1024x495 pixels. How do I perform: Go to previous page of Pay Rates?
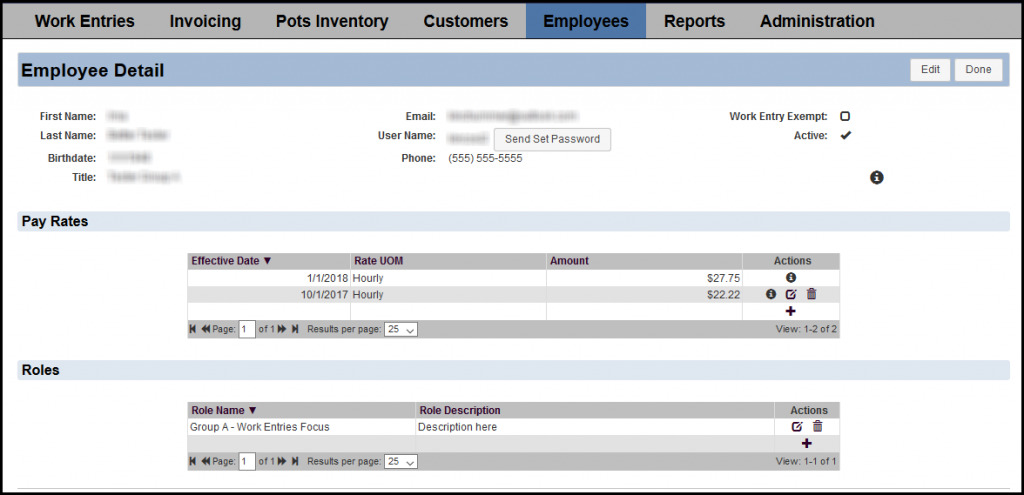point(206,329)
